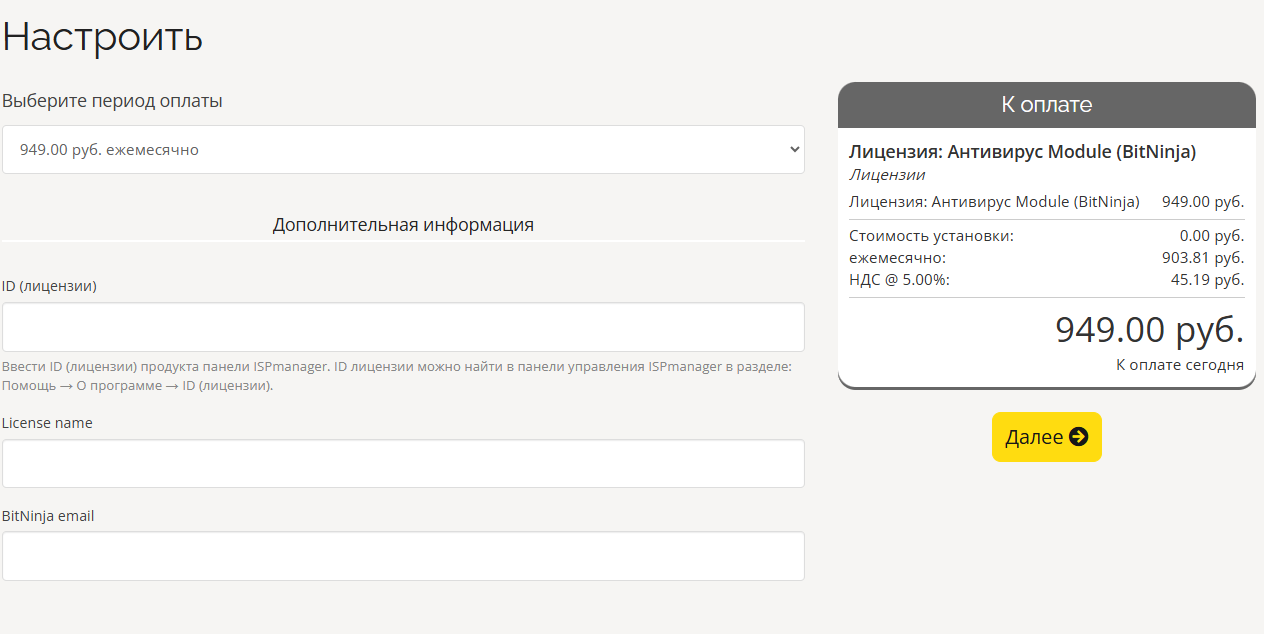
Task: Open the payment period dropdown
Action: coord(403,149)
